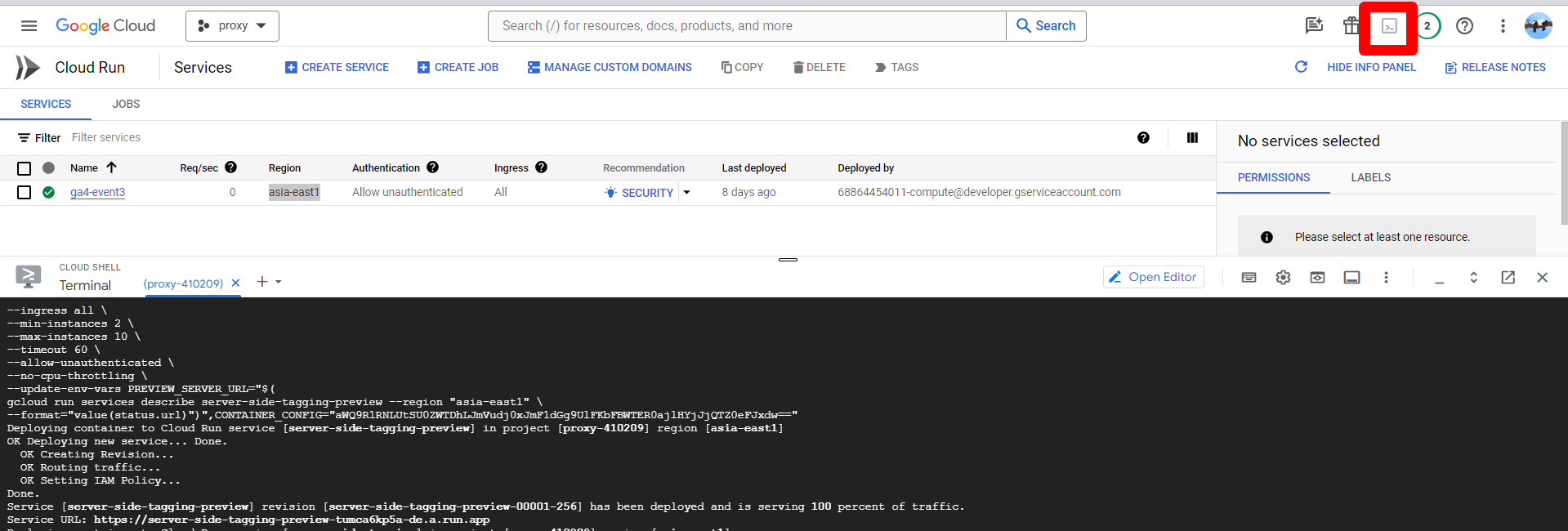Select the ga4-event3 row checkbox
This screenshot has height=531, width=1568.
tap(24, 192)
